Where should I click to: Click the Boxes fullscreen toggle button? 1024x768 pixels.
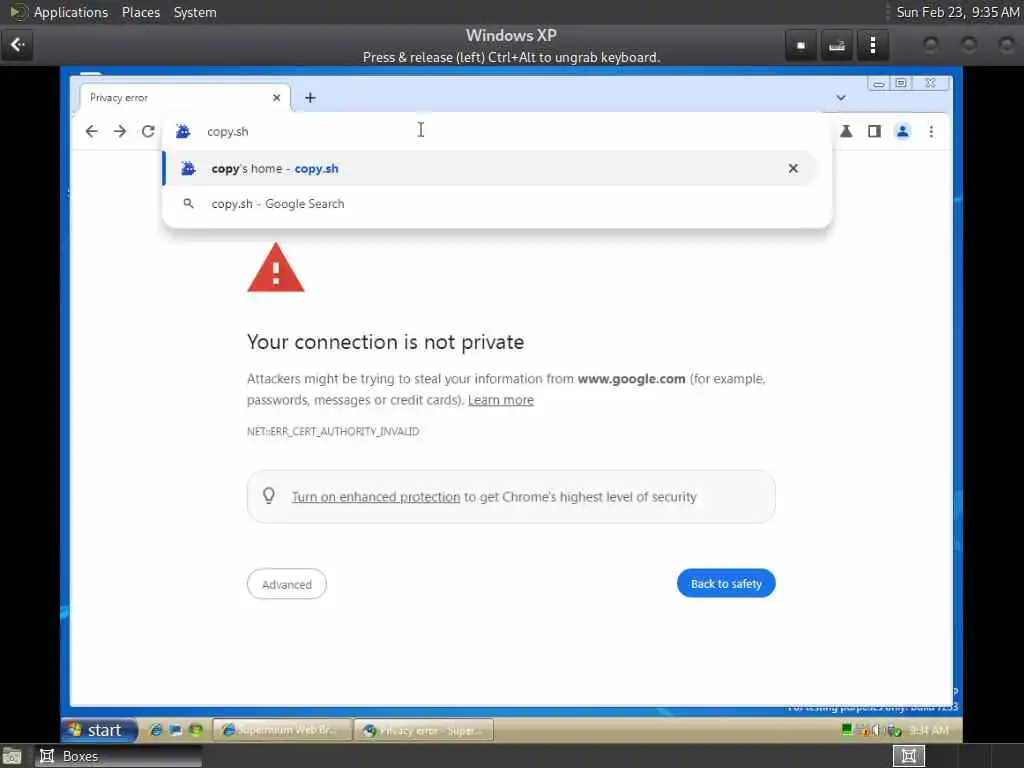tap(801, 45)
